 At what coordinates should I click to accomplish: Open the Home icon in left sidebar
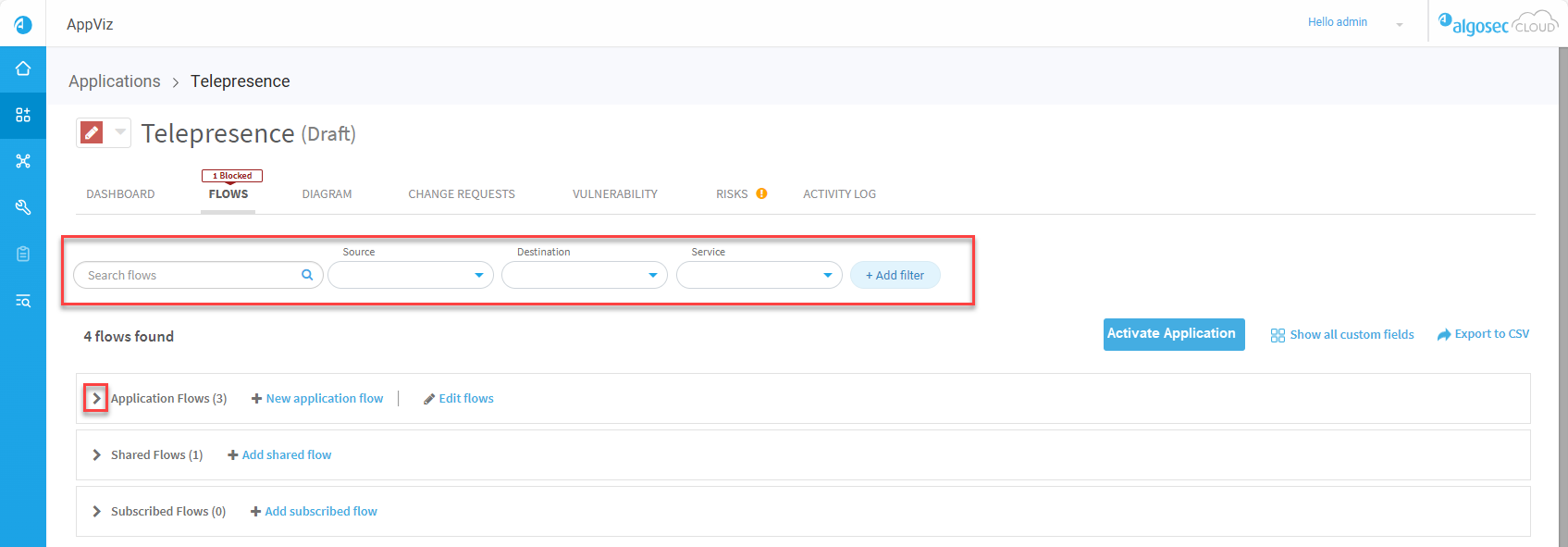tap(23, 68)
